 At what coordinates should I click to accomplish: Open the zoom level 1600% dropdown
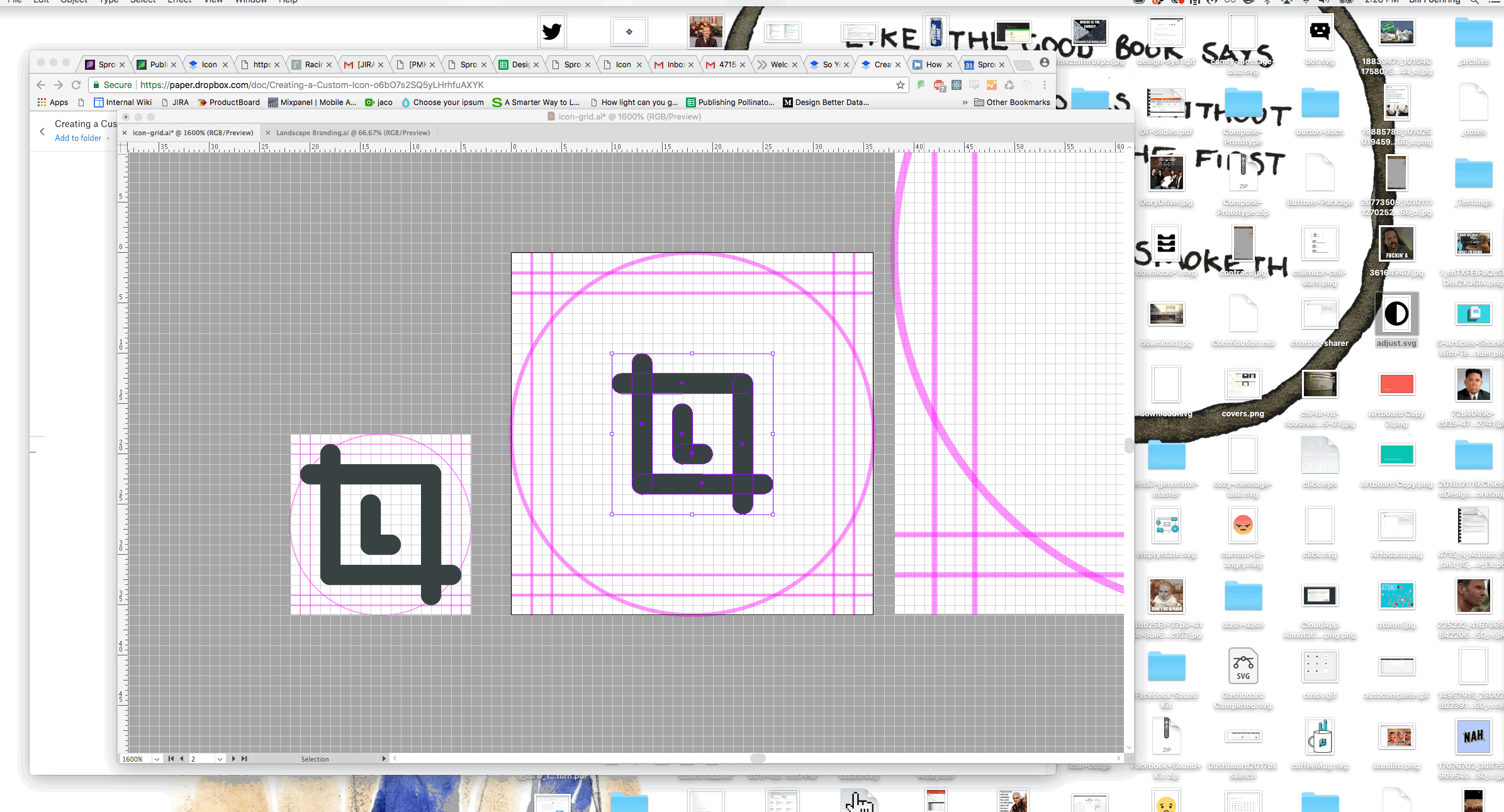pyautogui.click(x=157, y=759)
